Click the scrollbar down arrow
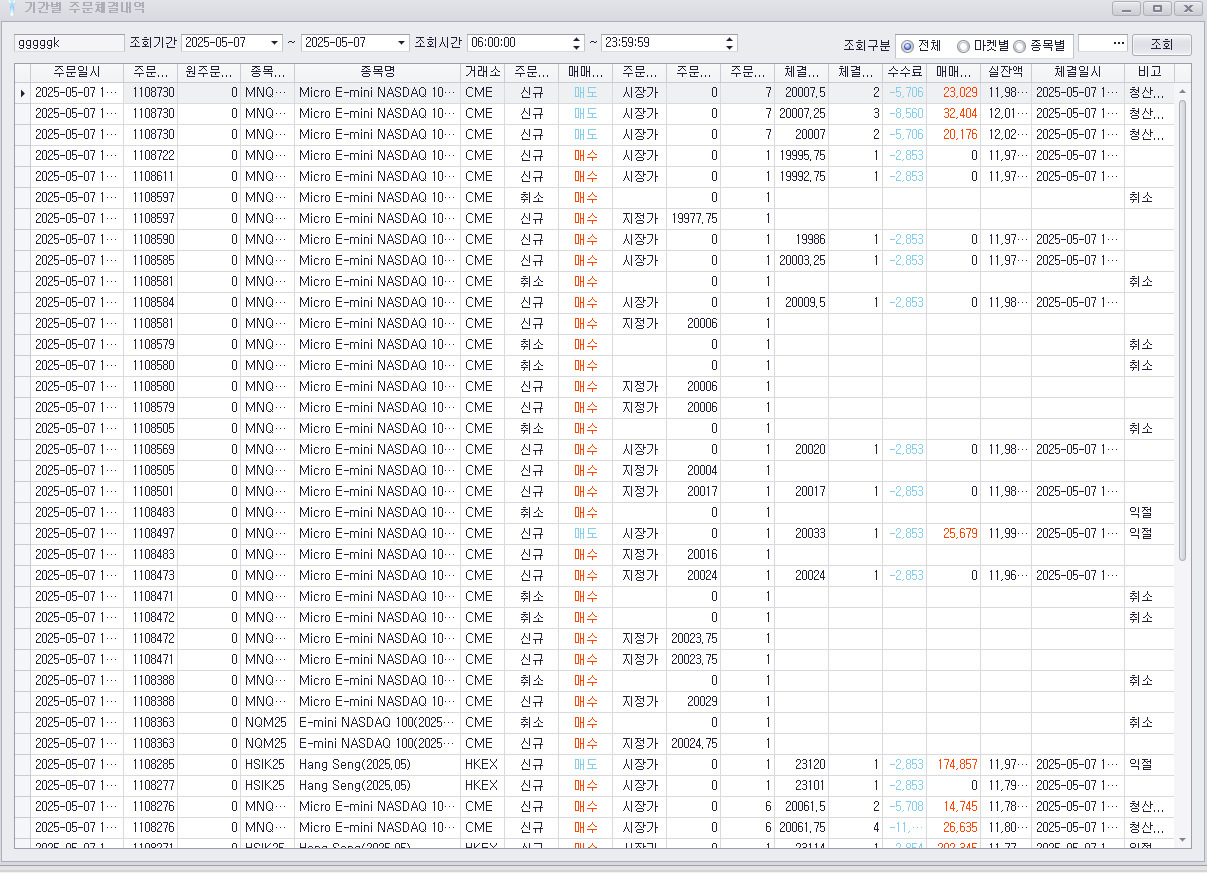 pyautogui.click(x=1183, y=840)
